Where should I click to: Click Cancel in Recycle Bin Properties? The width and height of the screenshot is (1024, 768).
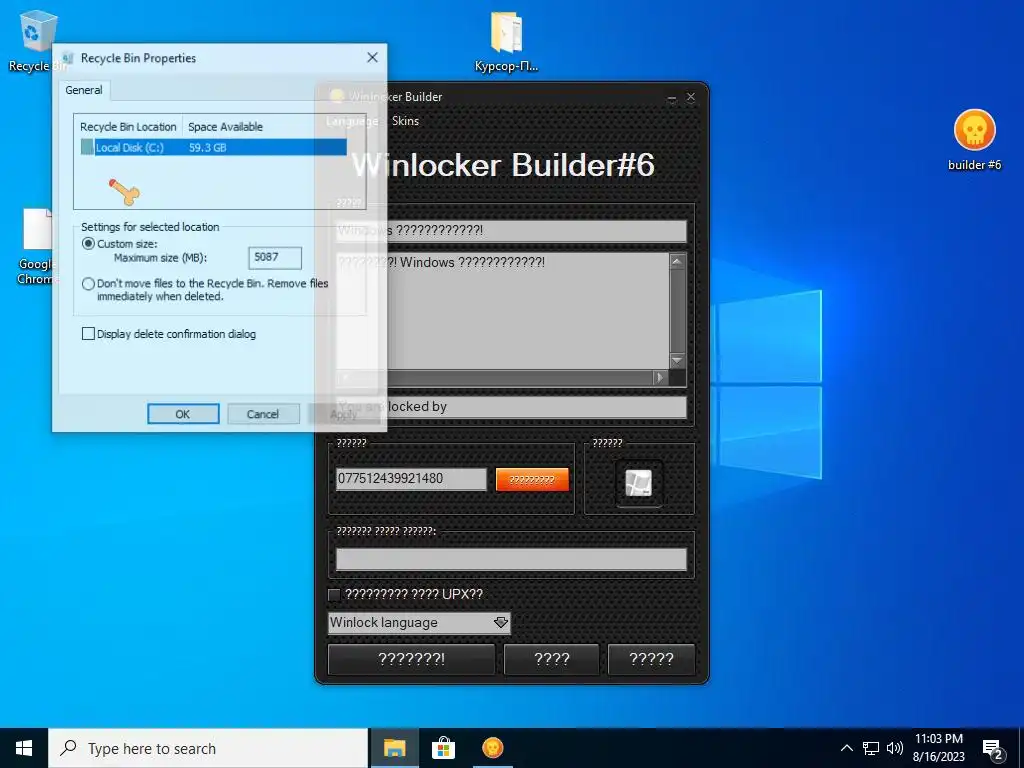(x=263, y=414)
